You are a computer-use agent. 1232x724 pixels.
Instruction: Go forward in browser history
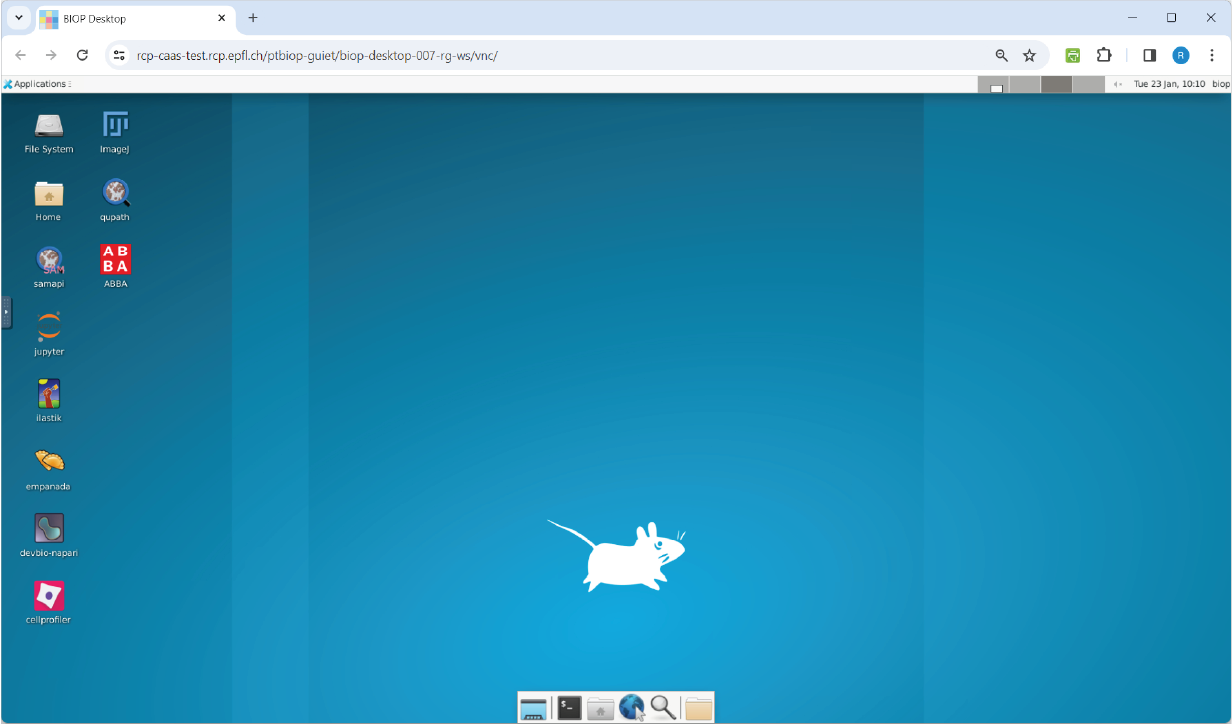pyautogui.click(x=51, y=55)
